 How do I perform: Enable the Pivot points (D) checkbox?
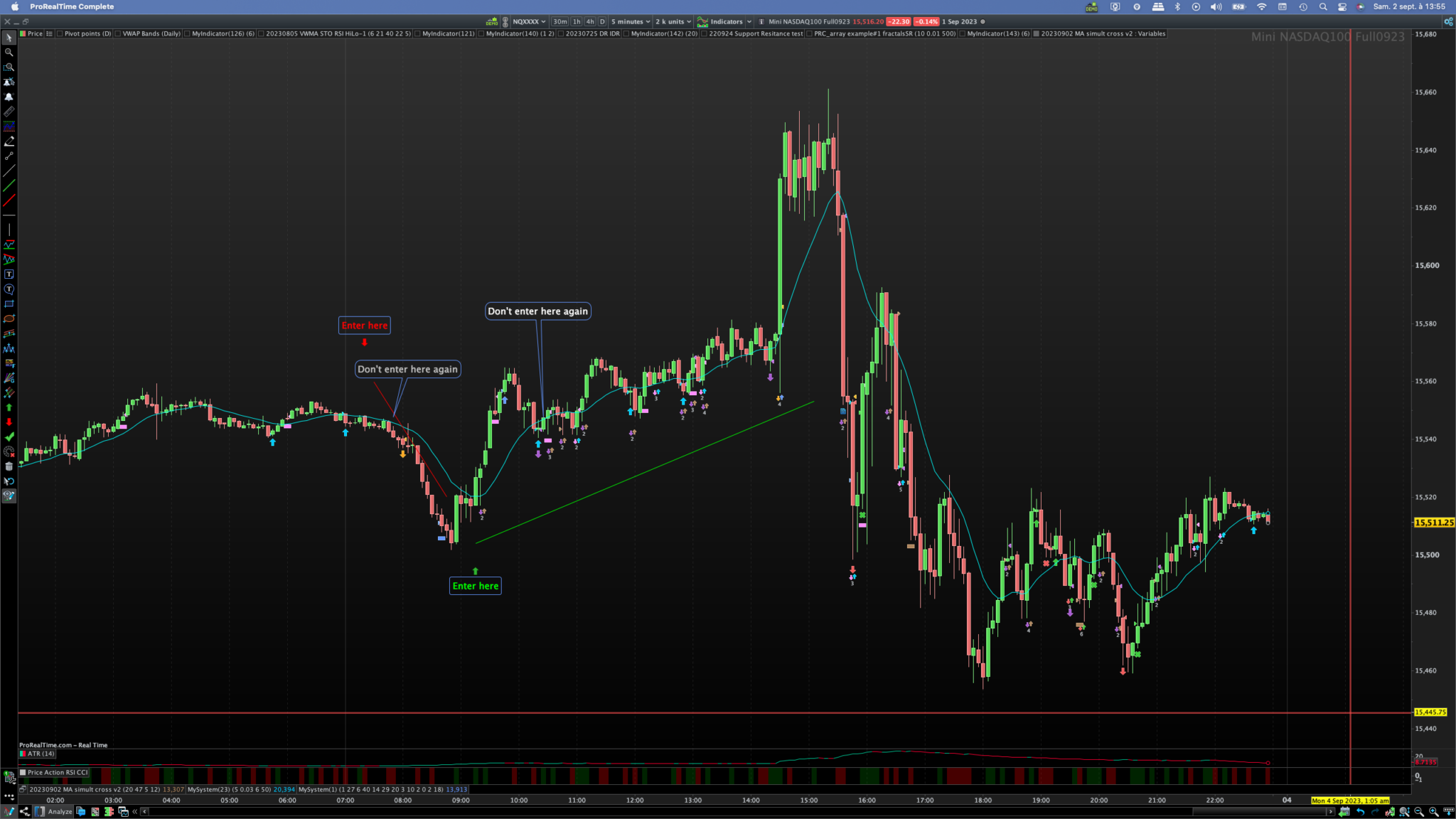click(x=60, y=33)
